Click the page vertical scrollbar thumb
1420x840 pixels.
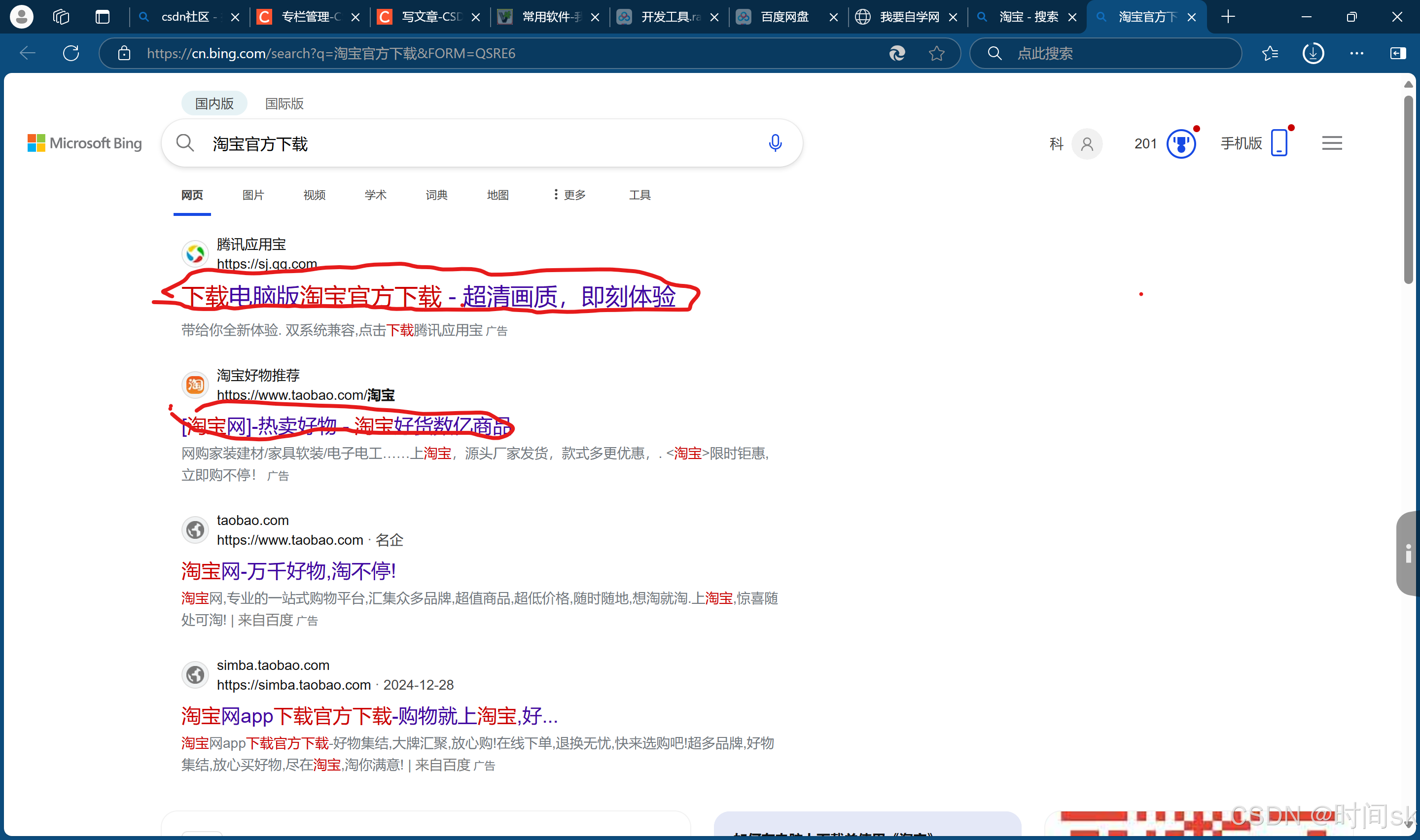(x=1409, y=190)
